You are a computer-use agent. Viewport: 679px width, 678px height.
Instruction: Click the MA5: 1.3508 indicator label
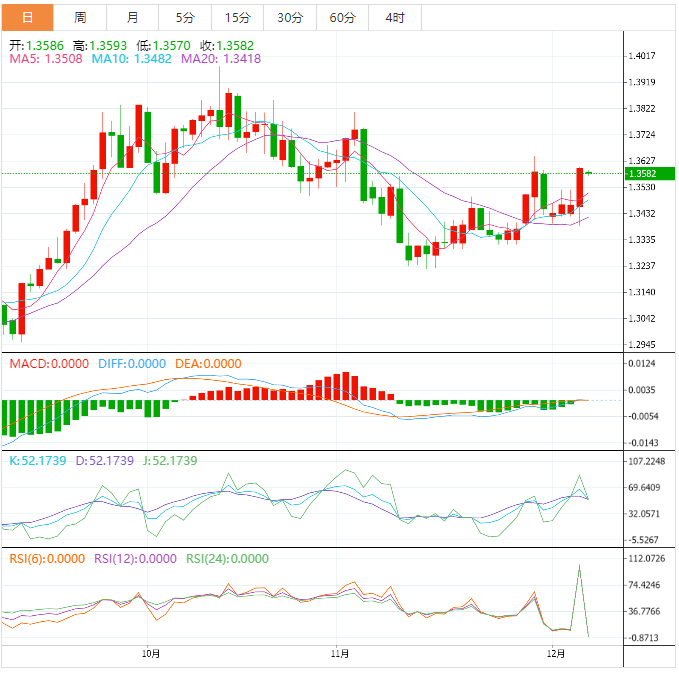(x=46, y=59)
